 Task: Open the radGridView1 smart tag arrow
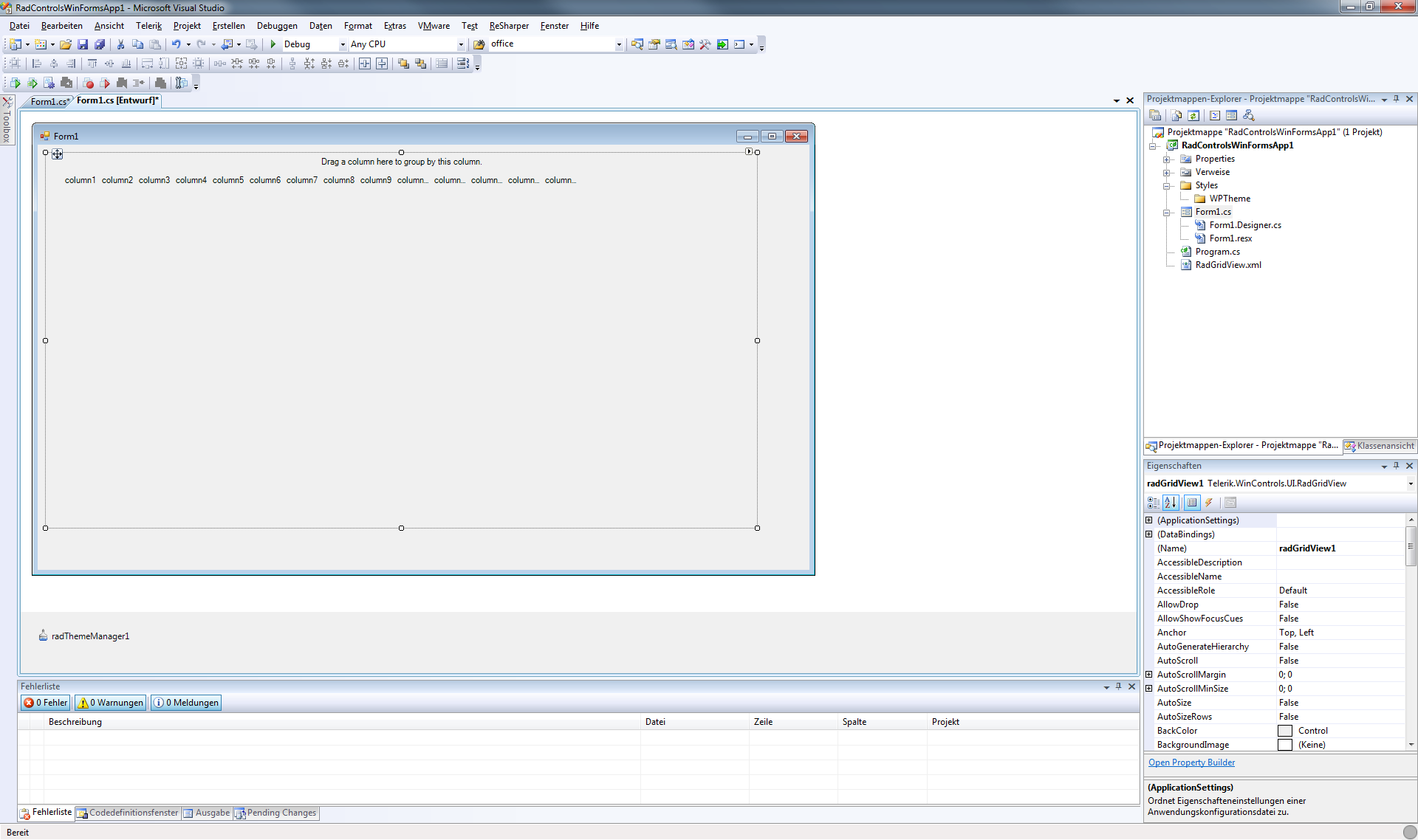tap(749, 151)
